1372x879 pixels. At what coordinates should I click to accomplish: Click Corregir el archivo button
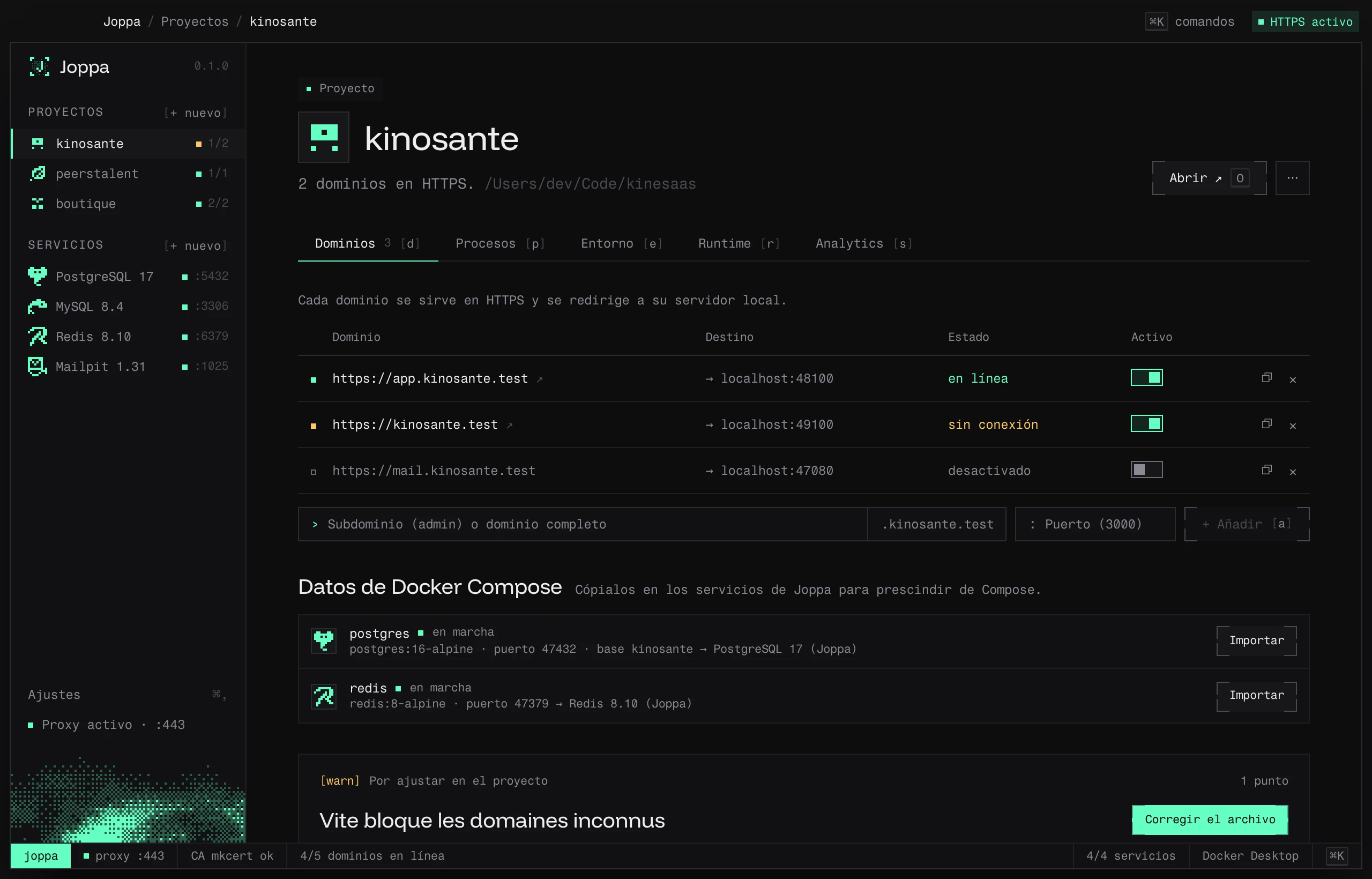click(x=1210, y=820)
